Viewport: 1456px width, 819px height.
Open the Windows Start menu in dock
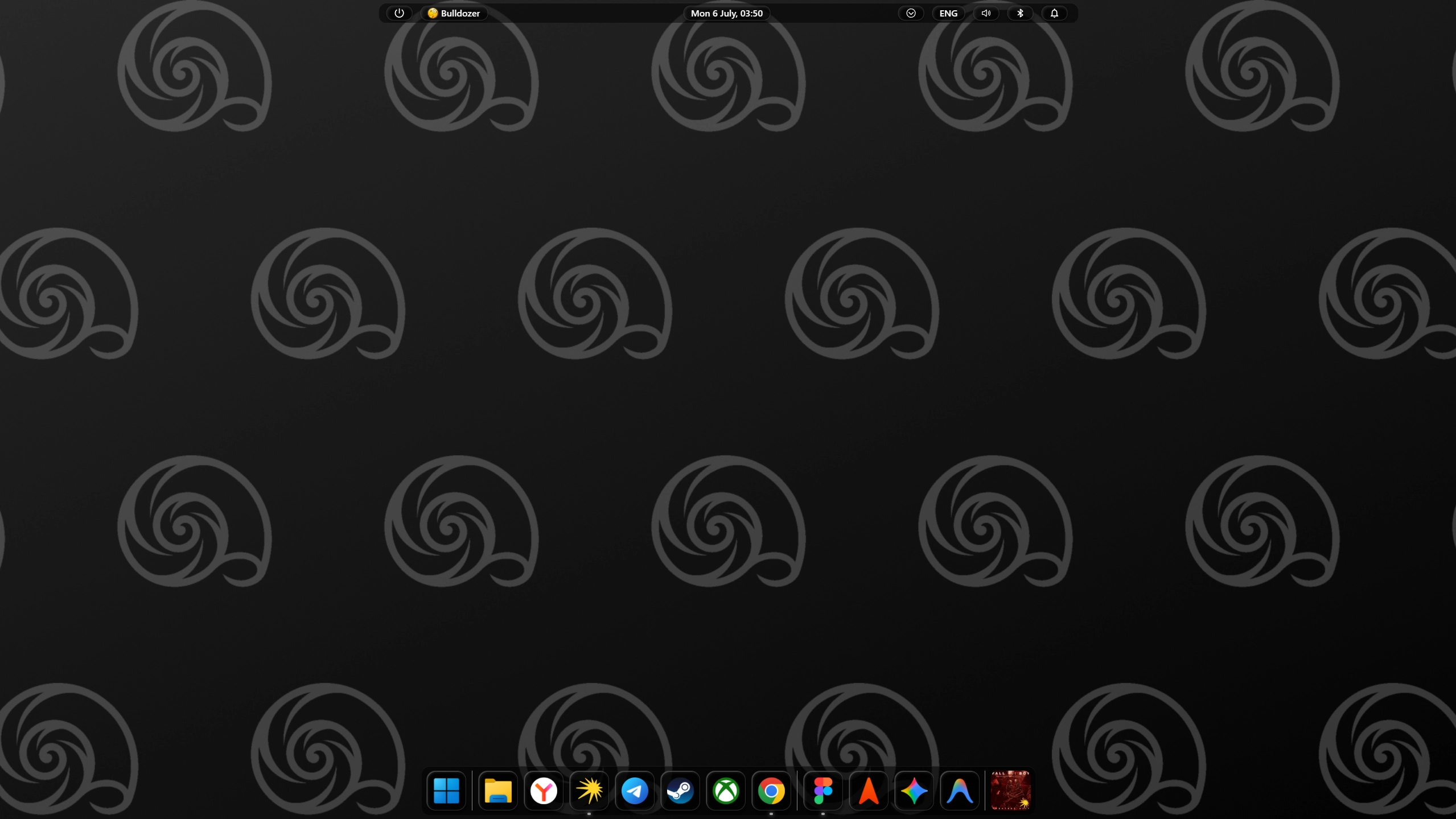[x=446, y=791]
